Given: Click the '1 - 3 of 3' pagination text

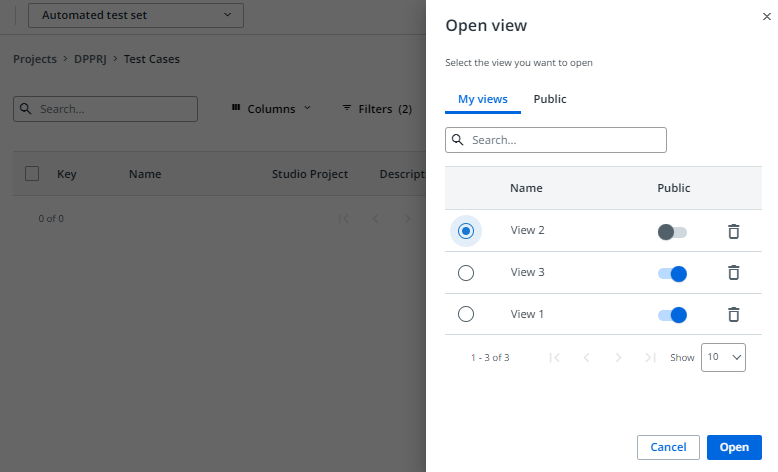Looking at the screenshot, I should (490, 357).
